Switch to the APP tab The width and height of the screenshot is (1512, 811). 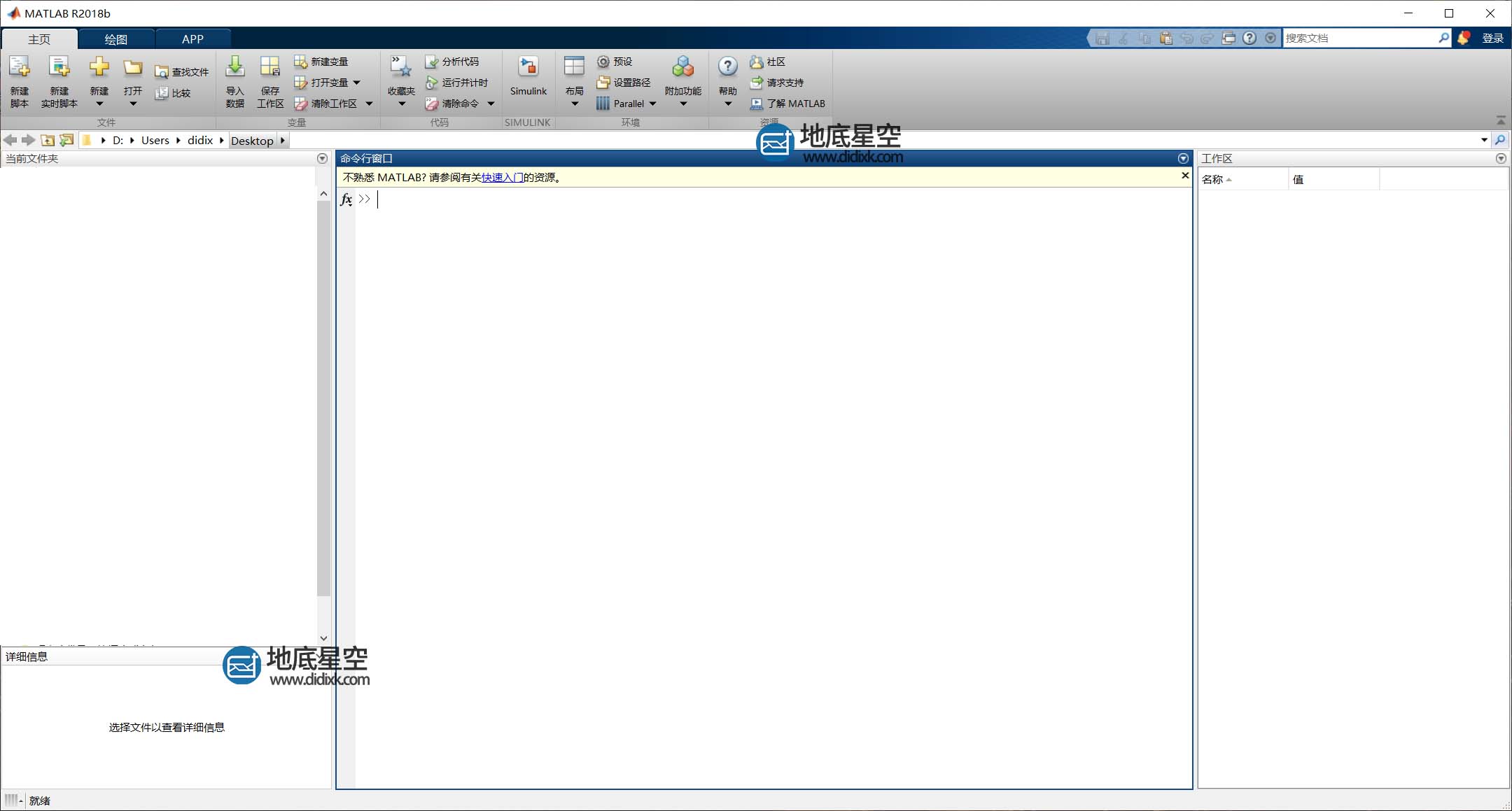pos(192,39)
